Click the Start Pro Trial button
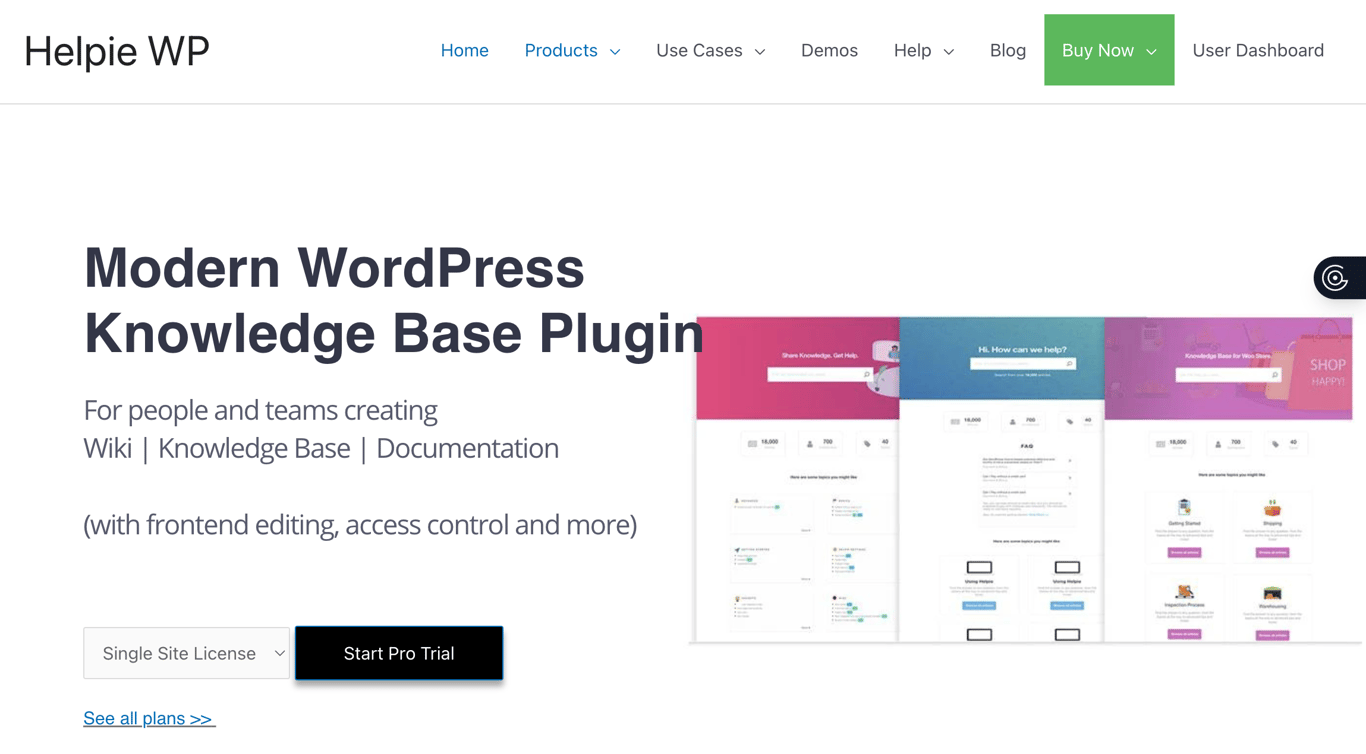This screenshot has height=754, width=1366. coord(399,653)
